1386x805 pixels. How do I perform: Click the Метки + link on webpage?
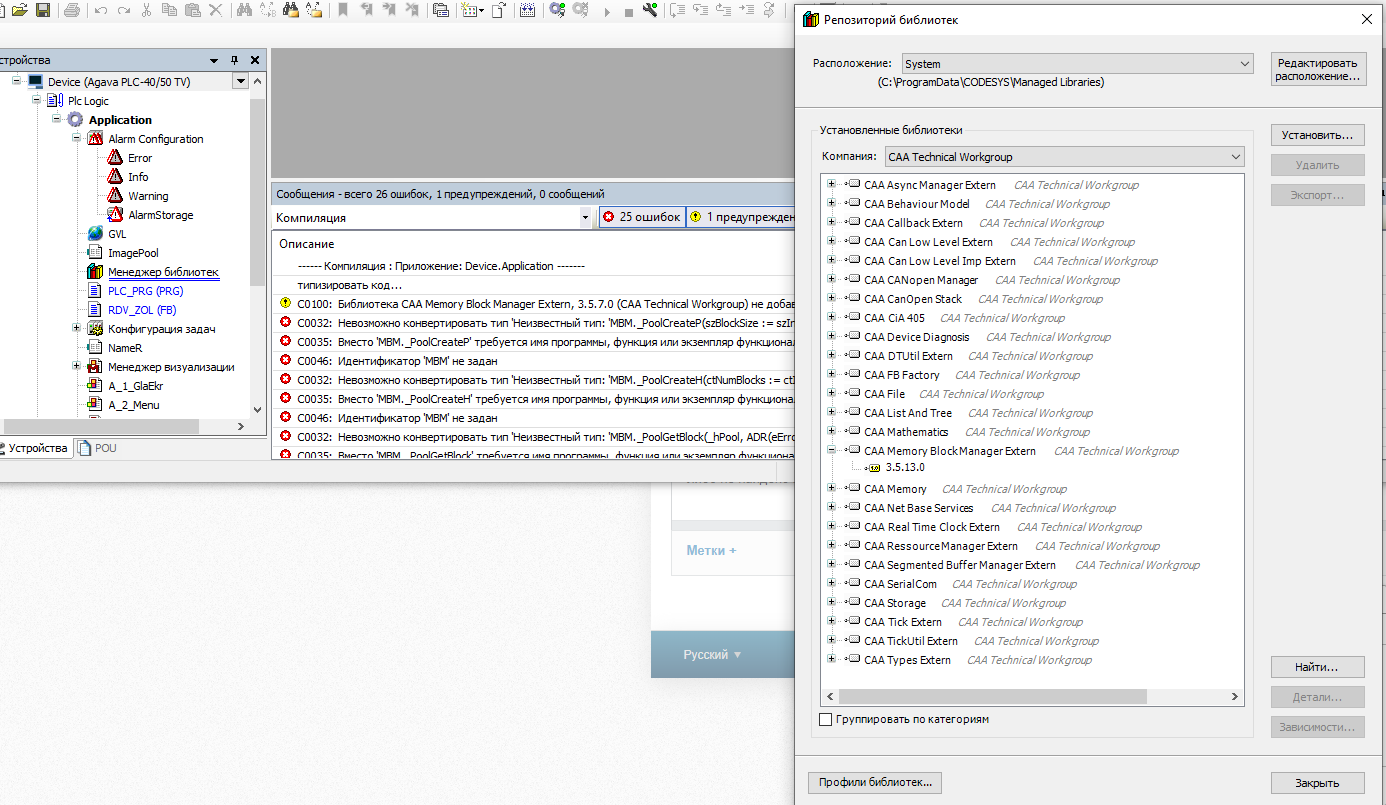coord(711,550)
